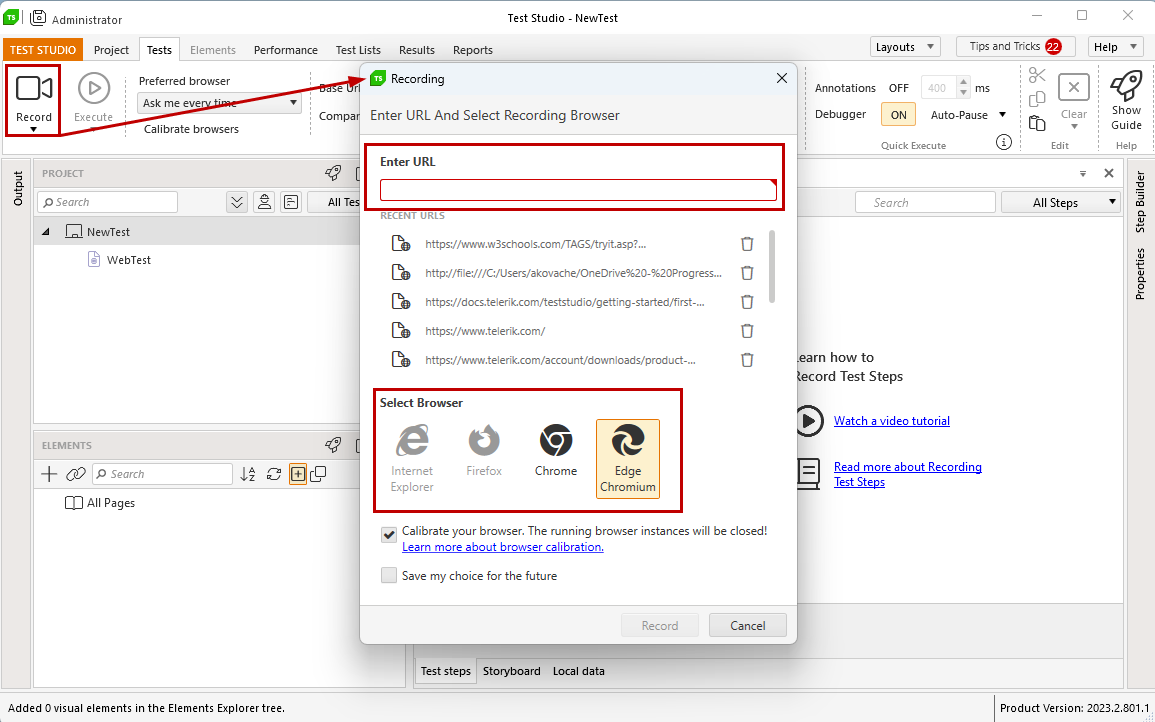Click the Record camera icon
Image resolution: width=1155 pixels, height=722 pixels.
click(x=34, y=88)
